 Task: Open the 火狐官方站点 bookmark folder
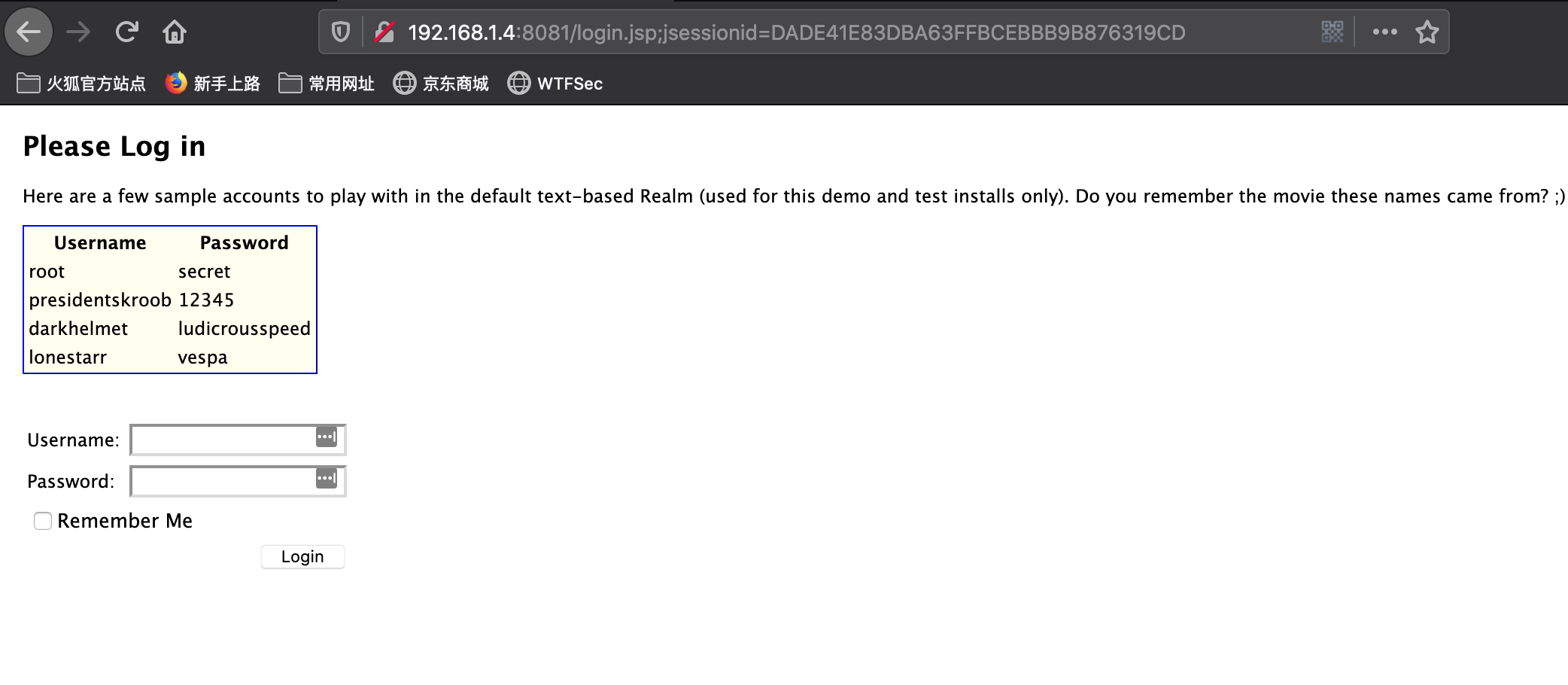point(81,84)
